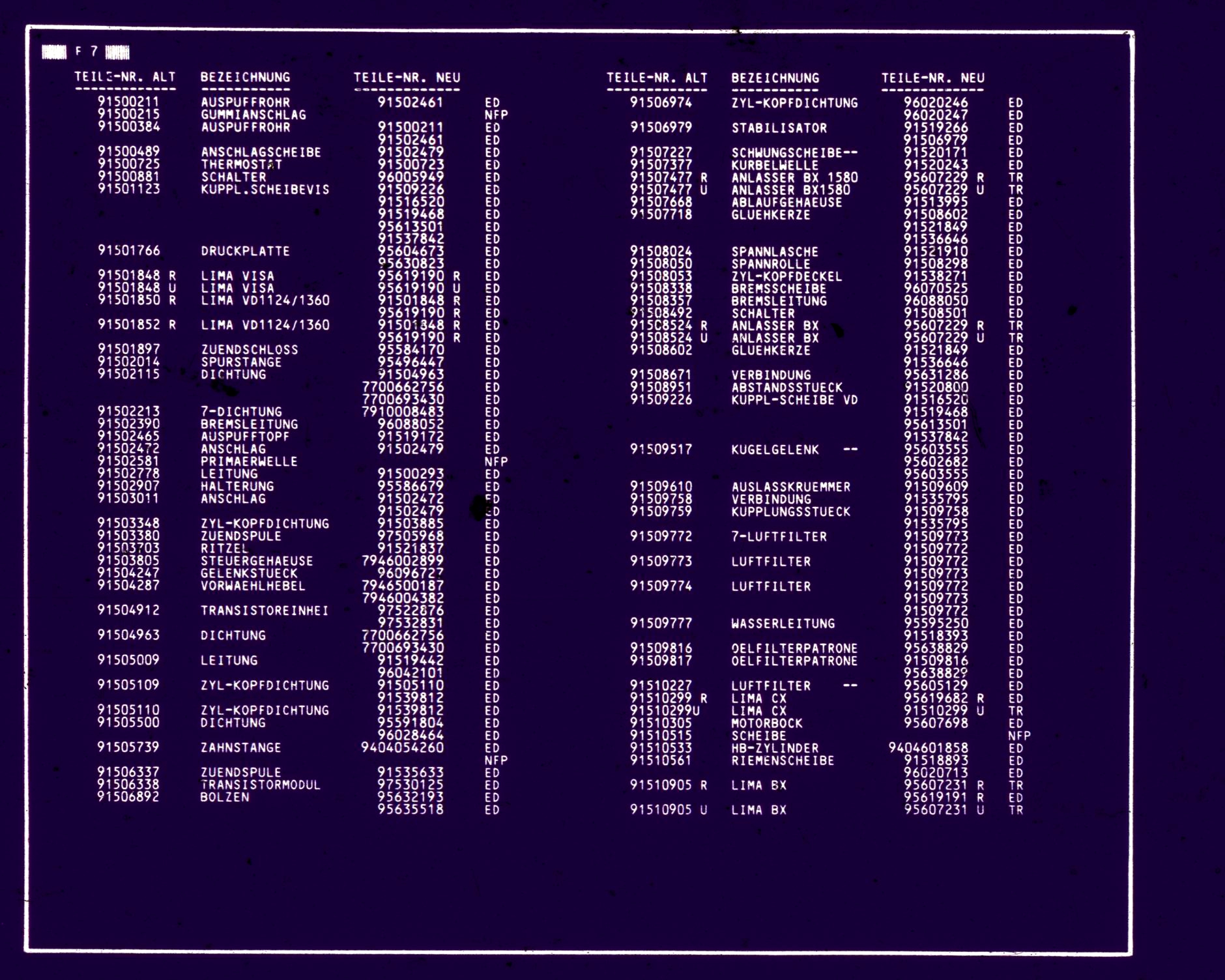This screenshot has height=980, width=1225.
Task: Select the RIEMENSCHEIBE description
Action: coord(783,760)
